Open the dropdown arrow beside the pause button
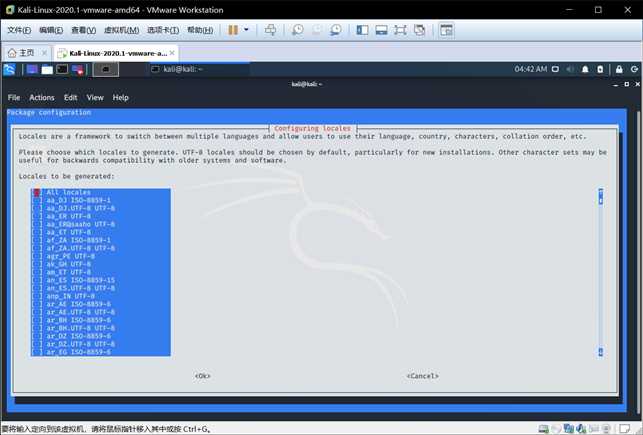Viewport: 643px width, 435px height. pos(246,30)
